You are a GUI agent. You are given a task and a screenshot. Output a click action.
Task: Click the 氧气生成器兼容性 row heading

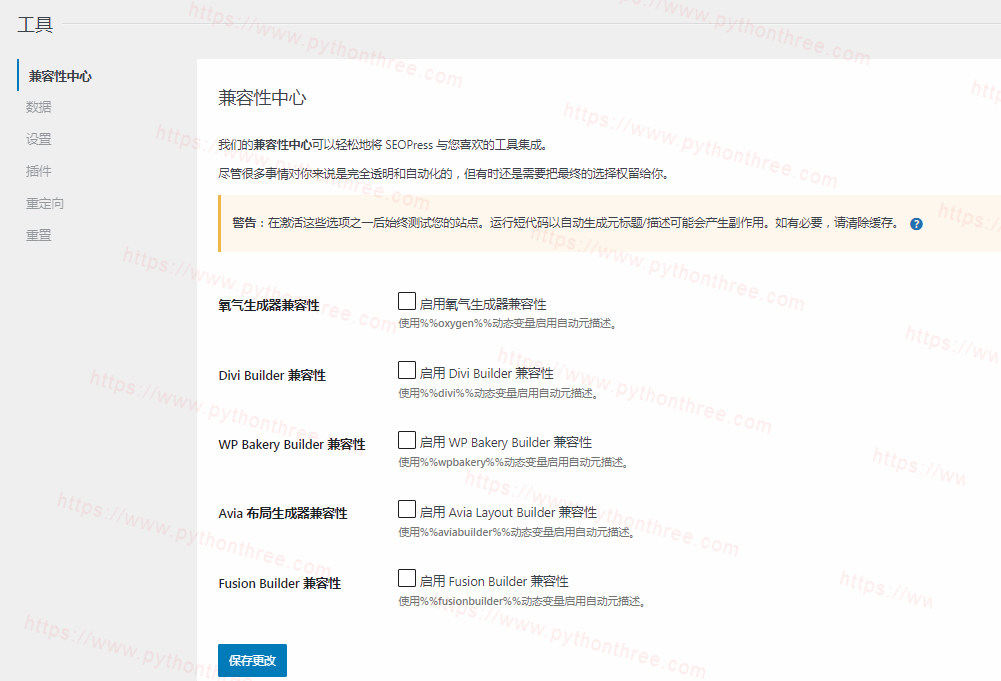coord(269,305)
